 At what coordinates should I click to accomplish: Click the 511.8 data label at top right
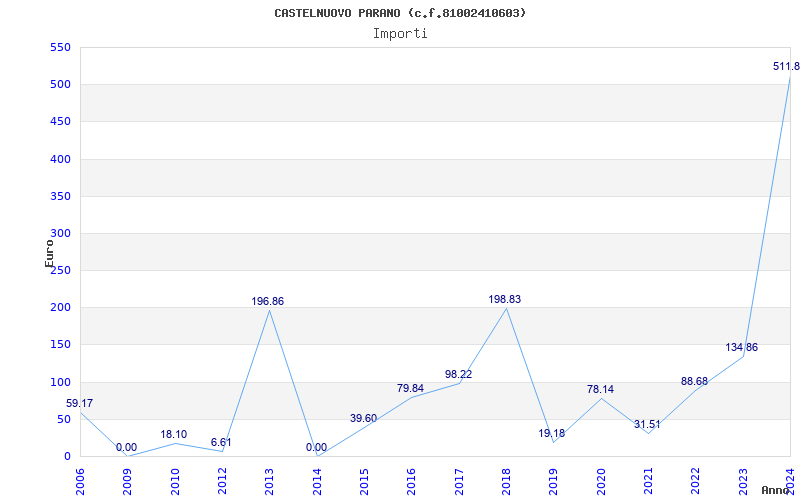pos(786,67)
